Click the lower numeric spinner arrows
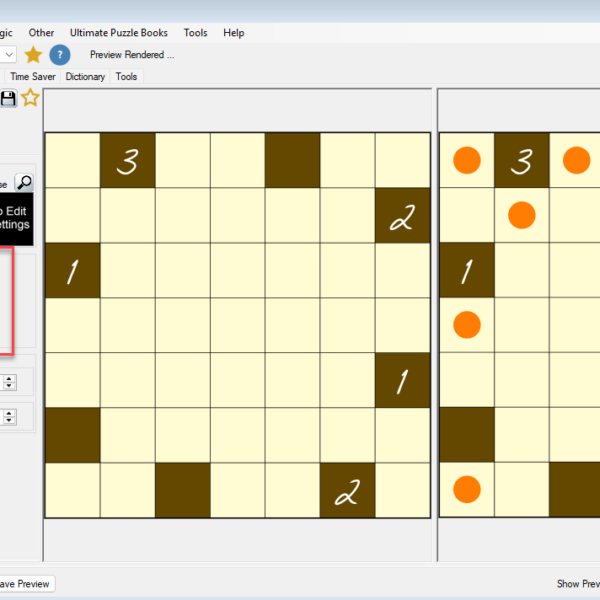This screenshot has height=600, width=600. 9,416
